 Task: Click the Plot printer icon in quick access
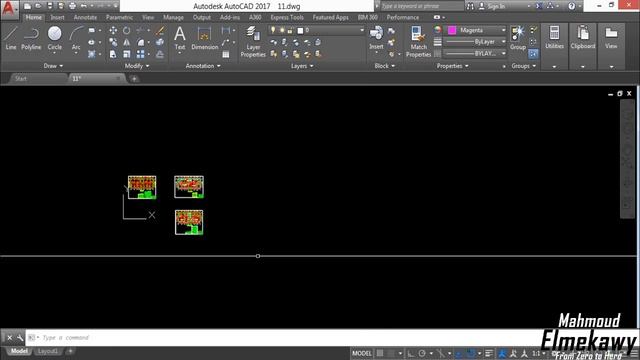coord(72,6)
